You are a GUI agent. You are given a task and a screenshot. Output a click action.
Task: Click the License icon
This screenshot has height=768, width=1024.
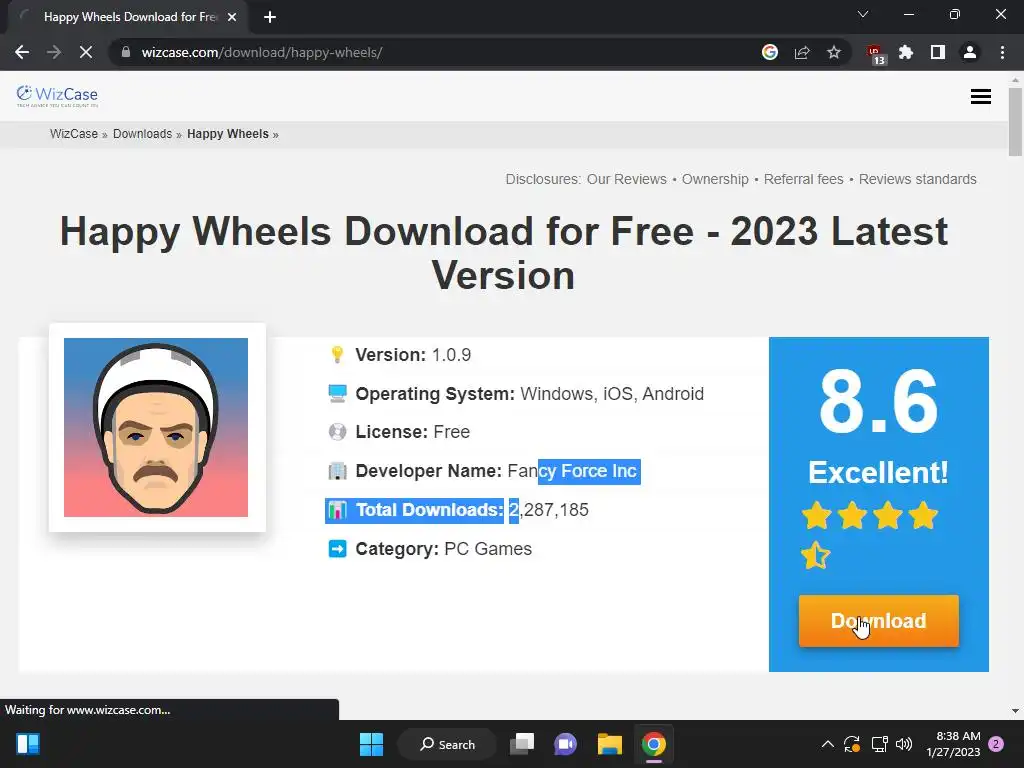click(x=337, y=432)
